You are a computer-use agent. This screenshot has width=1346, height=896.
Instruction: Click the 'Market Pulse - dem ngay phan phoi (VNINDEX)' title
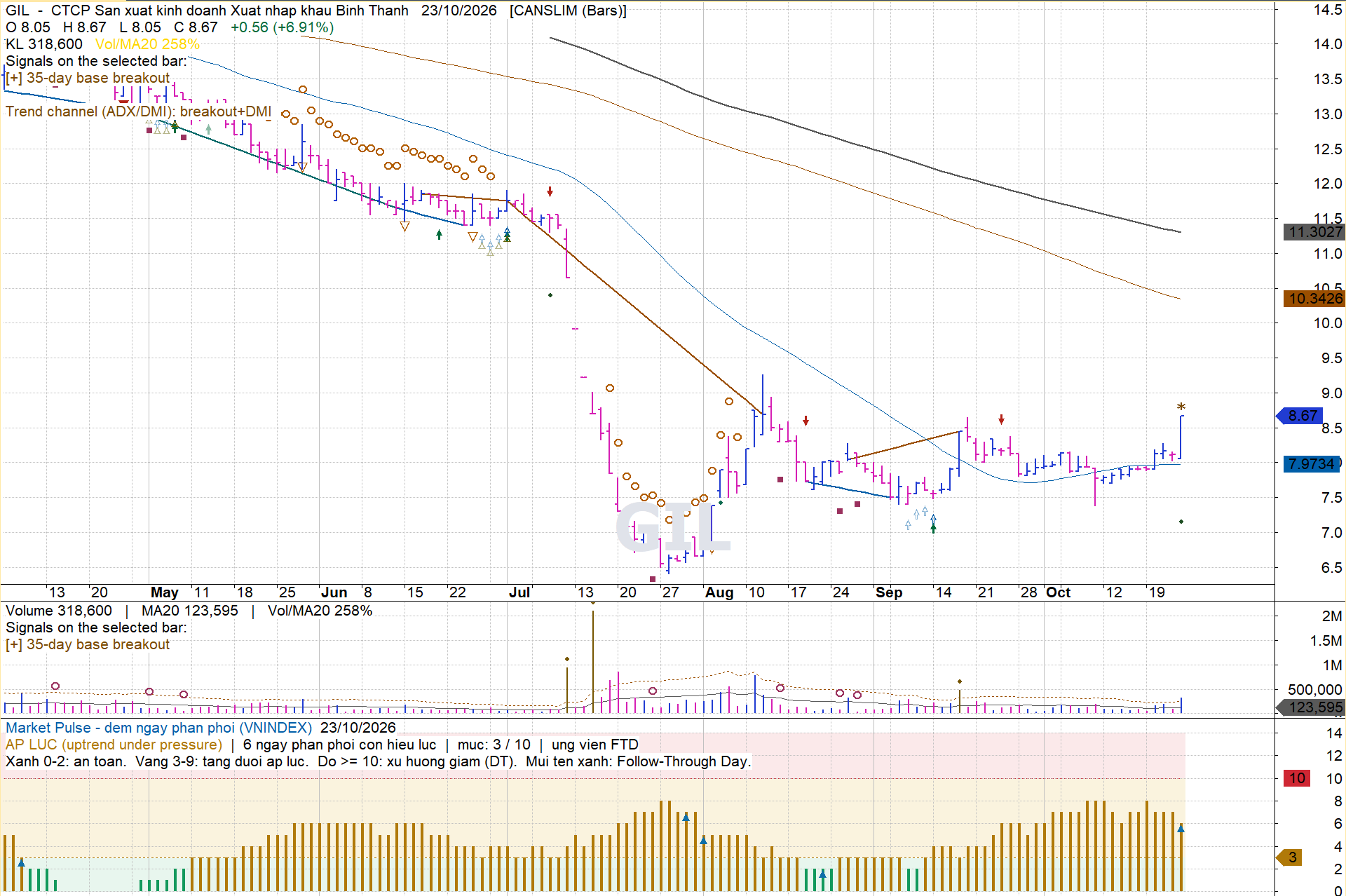pos(159,728)
